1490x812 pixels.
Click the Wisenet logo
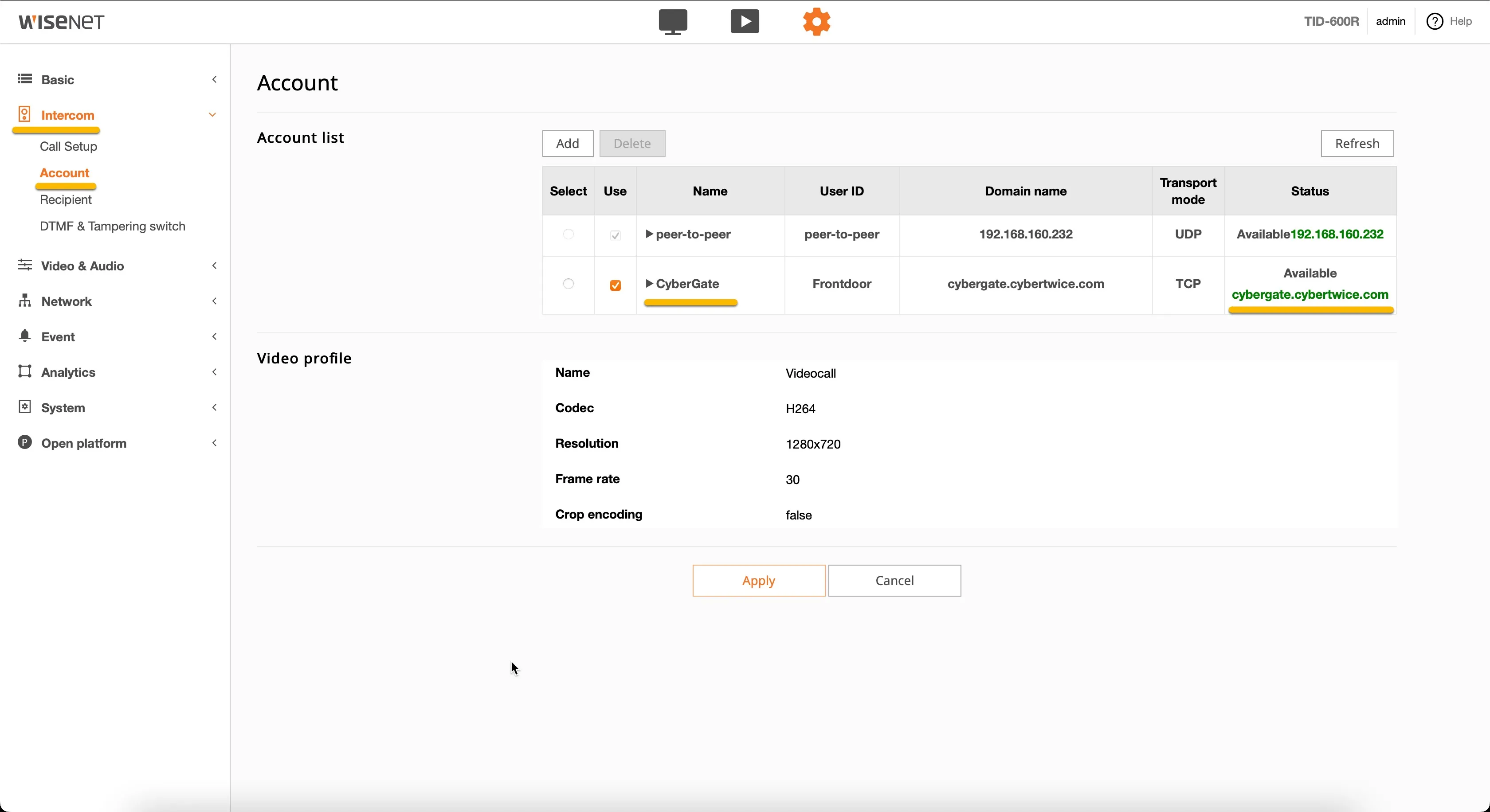[61, 22]
